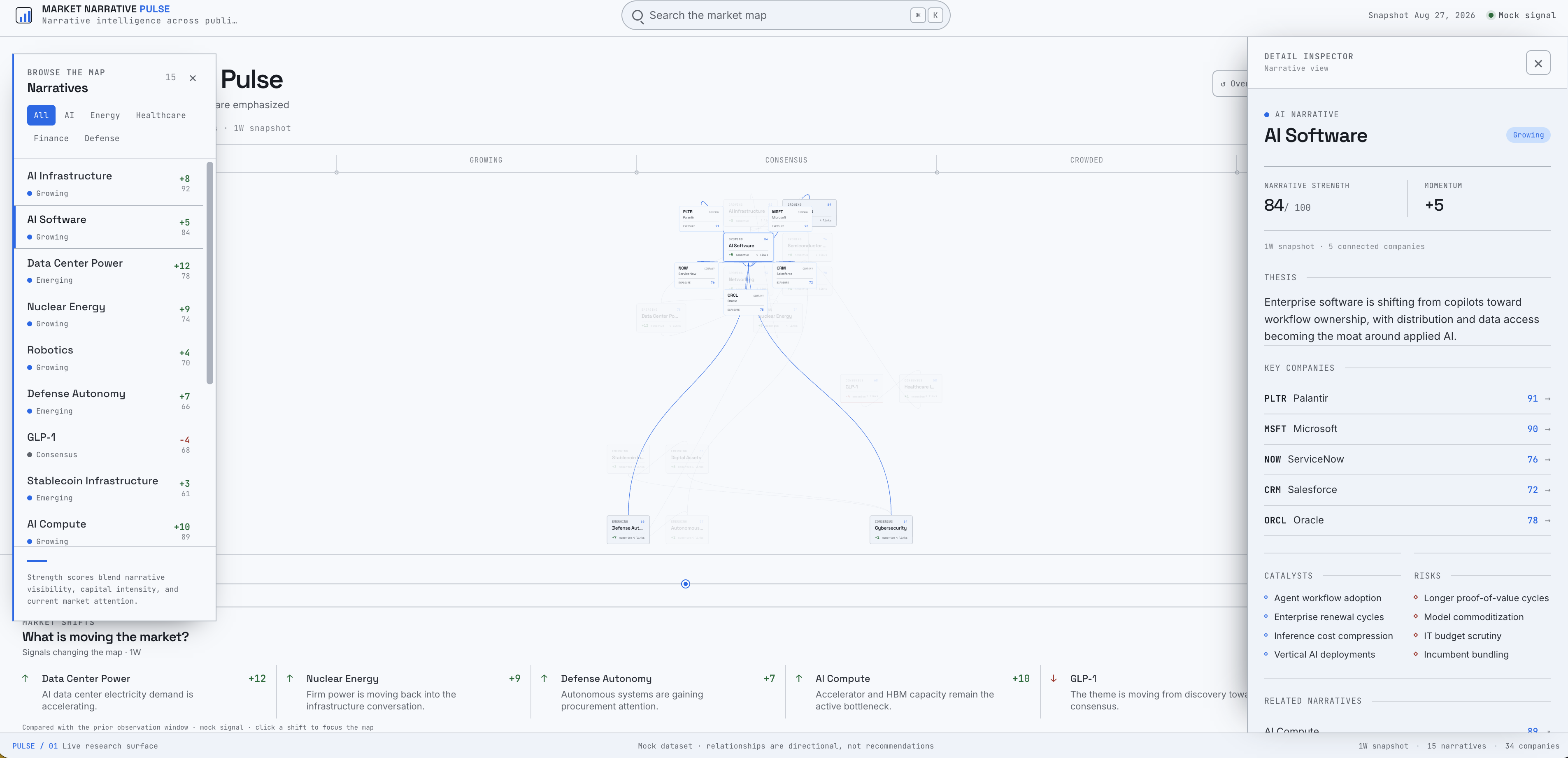Click the up arrow for Data Center Power shift
1568x758 pixels.
26,678
